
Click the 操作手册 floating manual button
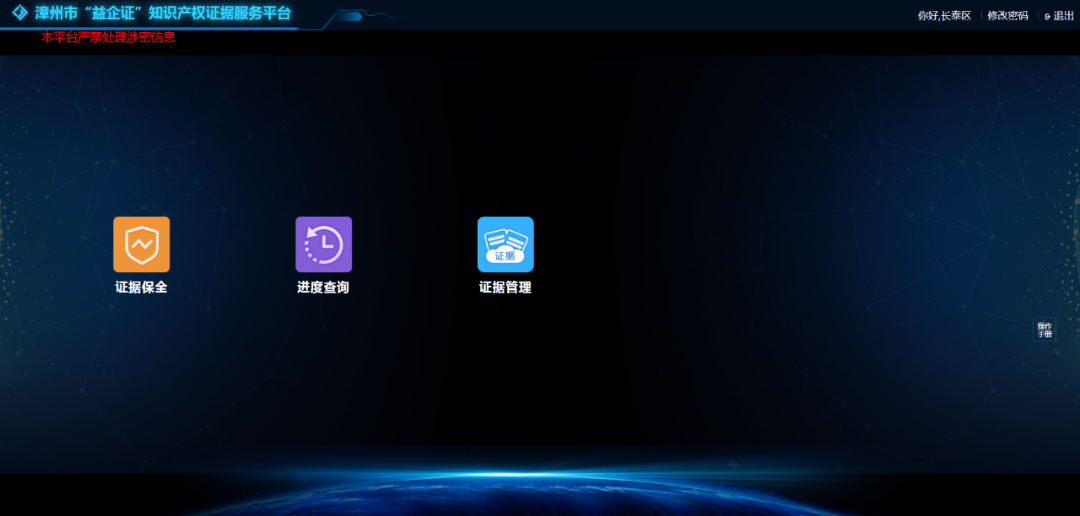coord(1044,330)
